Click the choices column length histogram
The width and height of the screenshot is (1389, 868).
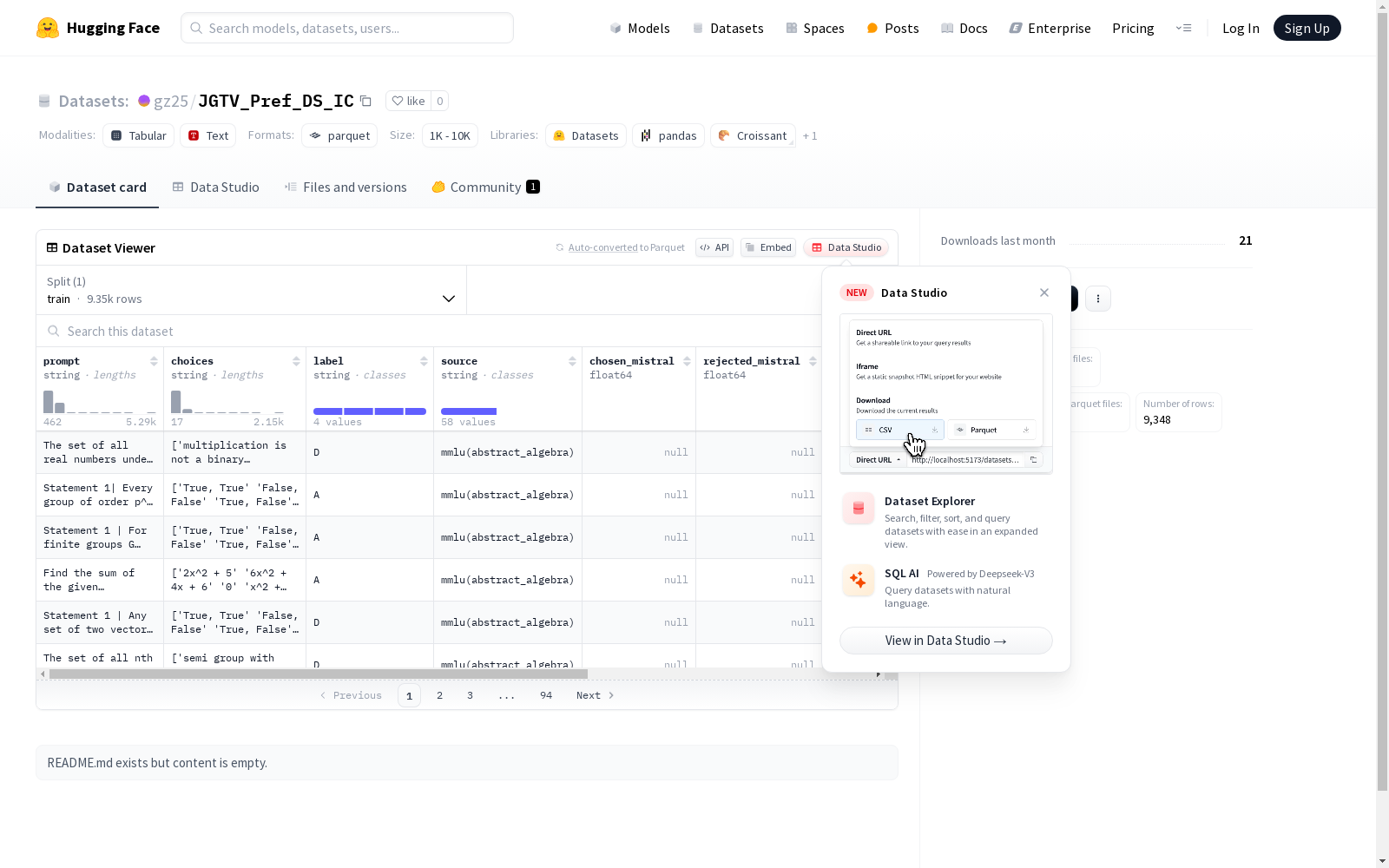pyautogui.click(x=227, y=401)
